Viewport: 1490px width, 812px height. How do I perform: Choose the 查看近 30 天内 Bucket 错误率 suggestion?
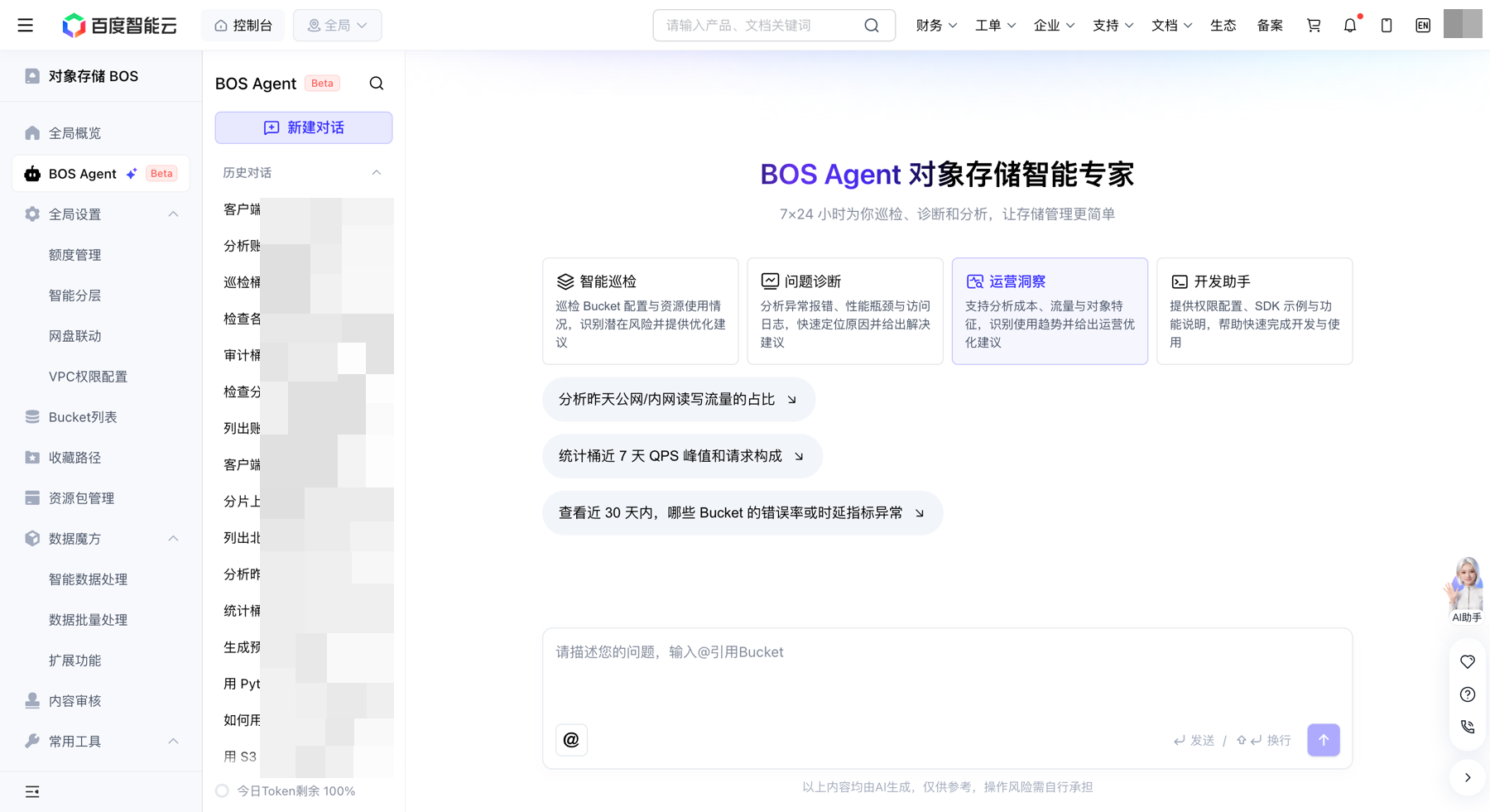tap(743, 513)
